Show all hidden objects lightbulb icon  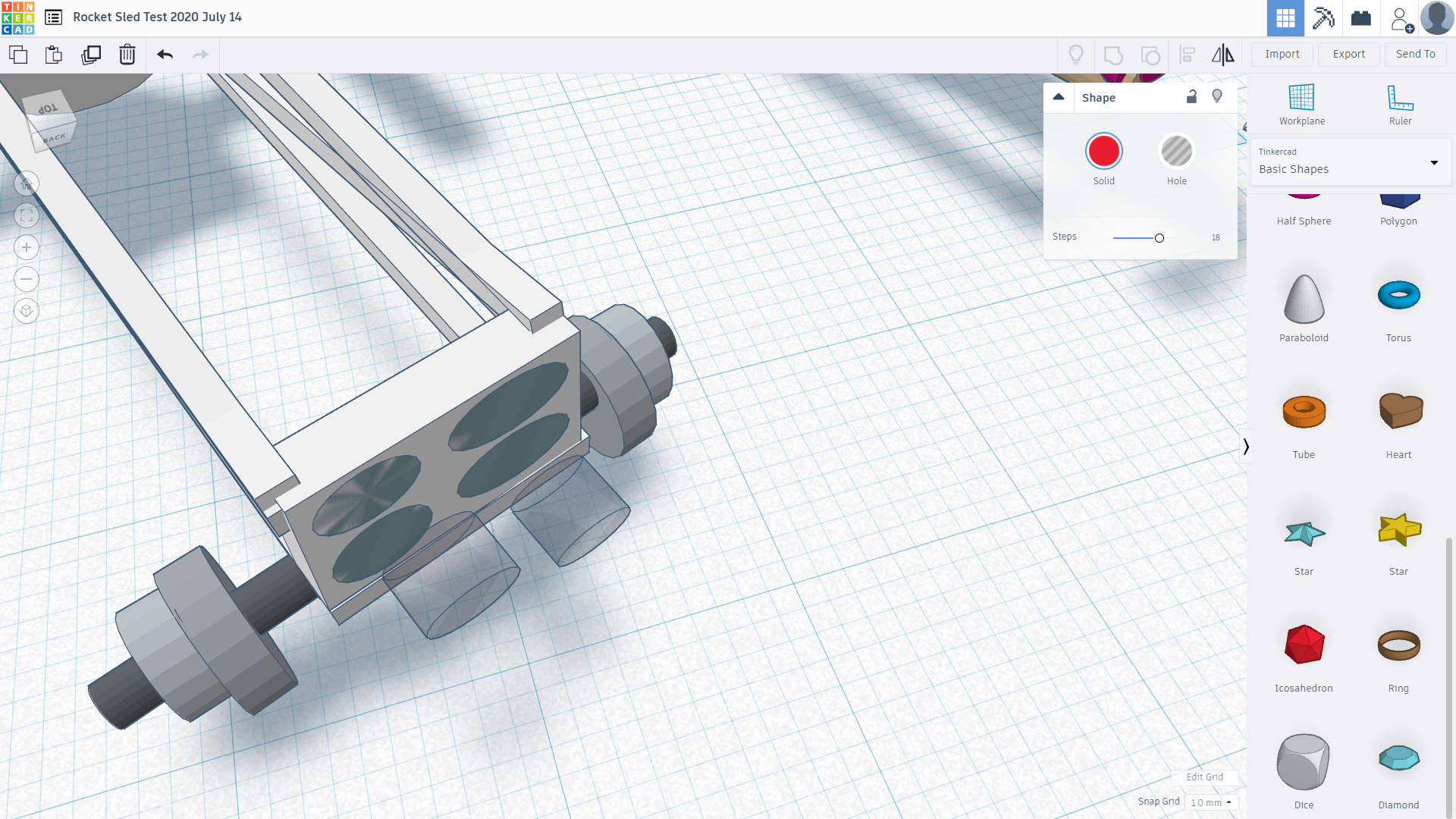[x=1076, y=55]
